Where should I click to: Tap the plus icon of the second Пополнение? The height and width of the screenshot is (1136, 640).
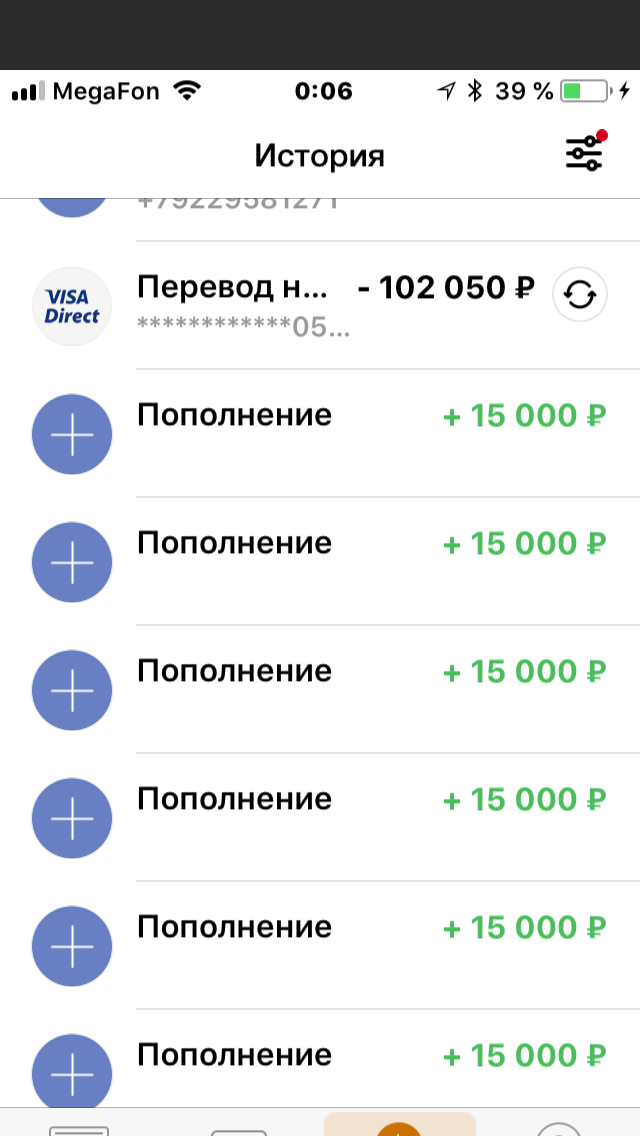click(x=72, y=562)
